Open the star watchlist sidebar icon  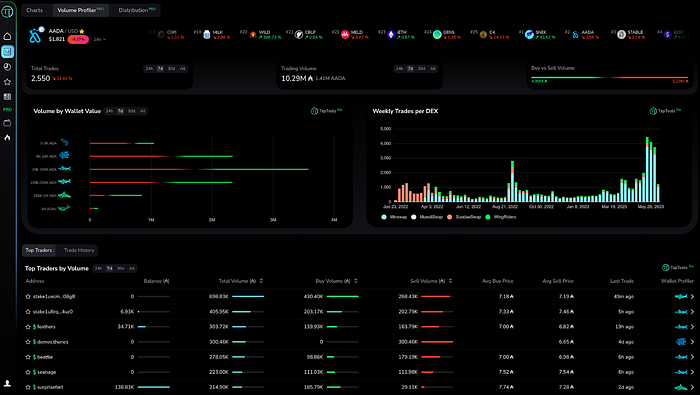click(x=7, y=82)
